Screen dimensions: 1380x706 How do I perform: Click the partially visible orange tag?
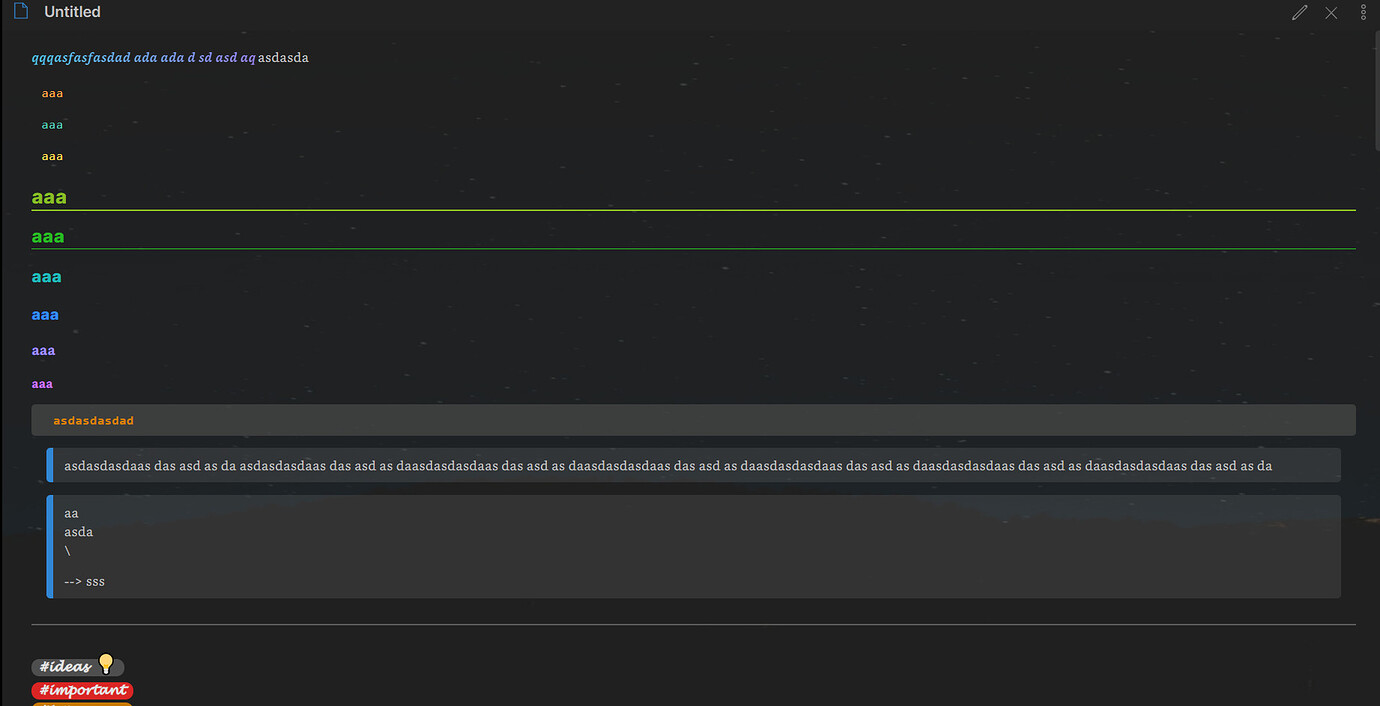click(82, 704)
